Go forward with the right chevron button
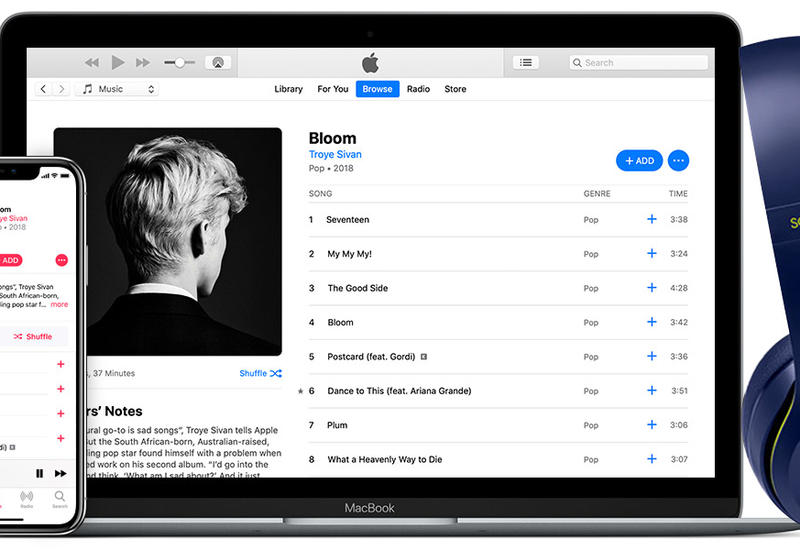This screenshot has width=800, height=550. click(61, 89)
